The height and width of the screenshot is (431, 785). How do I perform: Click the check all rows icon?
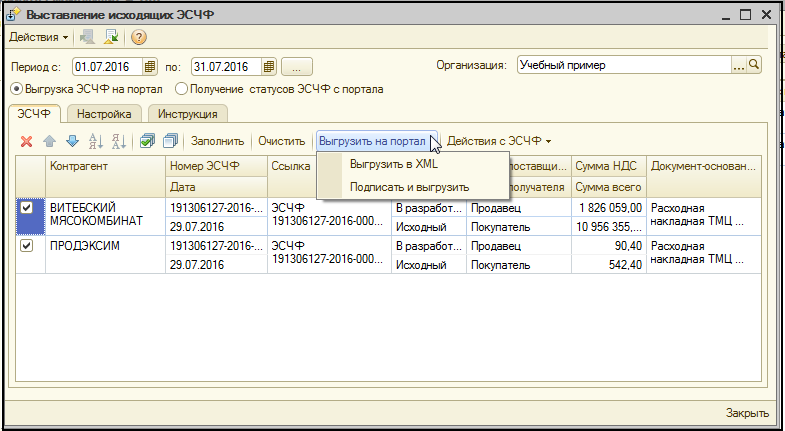[147, 141]
